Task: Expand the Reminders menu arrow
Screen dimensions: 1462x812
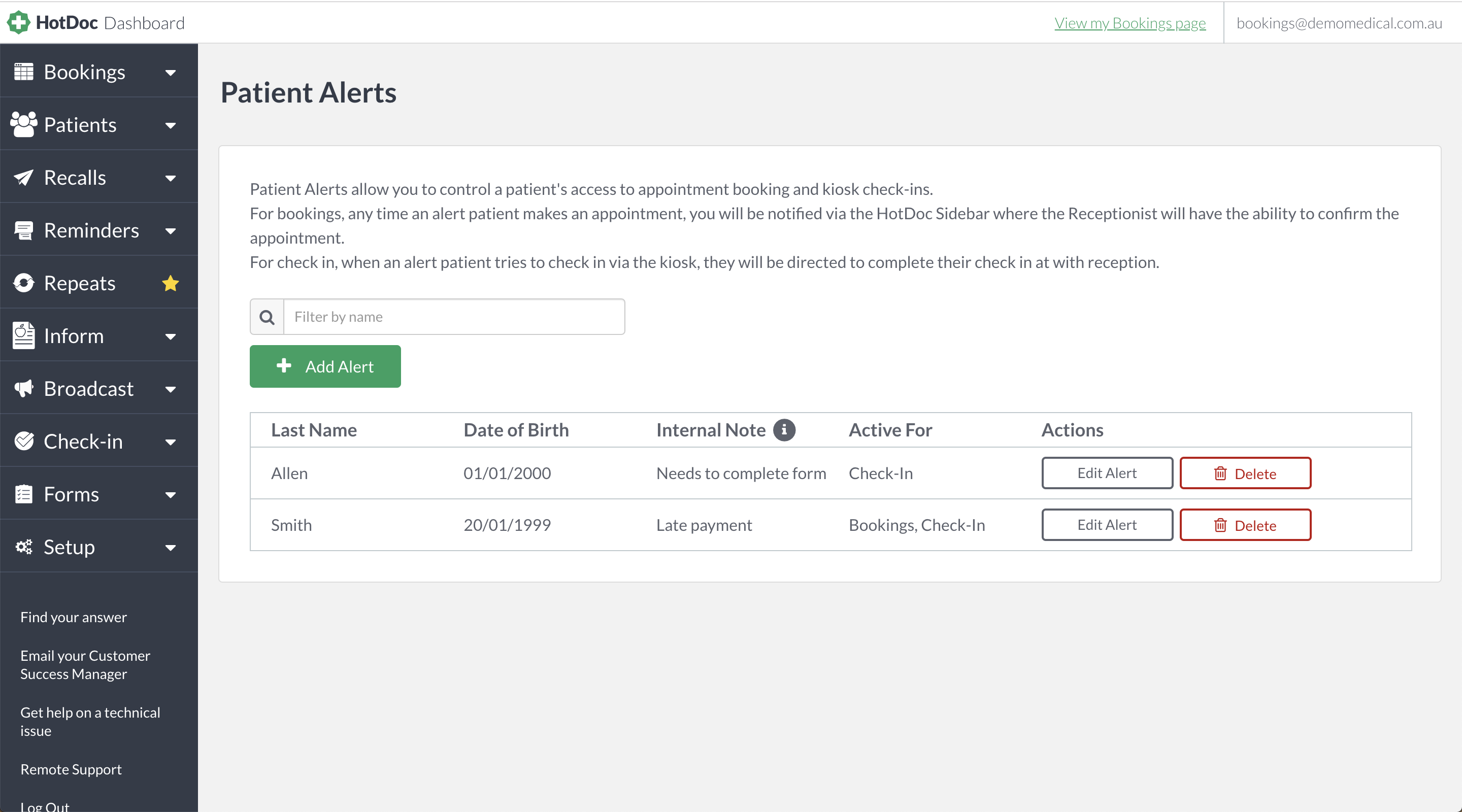Action: click(170, 231)
